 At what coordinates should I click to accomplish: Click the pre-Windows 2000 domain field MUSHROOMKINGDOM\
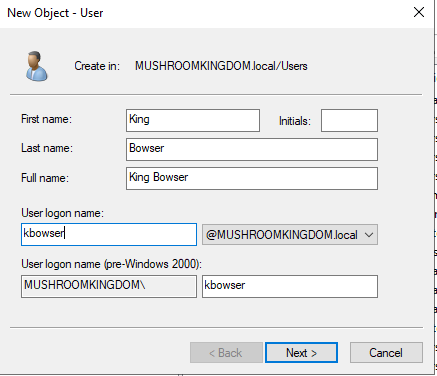coord(109,286)
